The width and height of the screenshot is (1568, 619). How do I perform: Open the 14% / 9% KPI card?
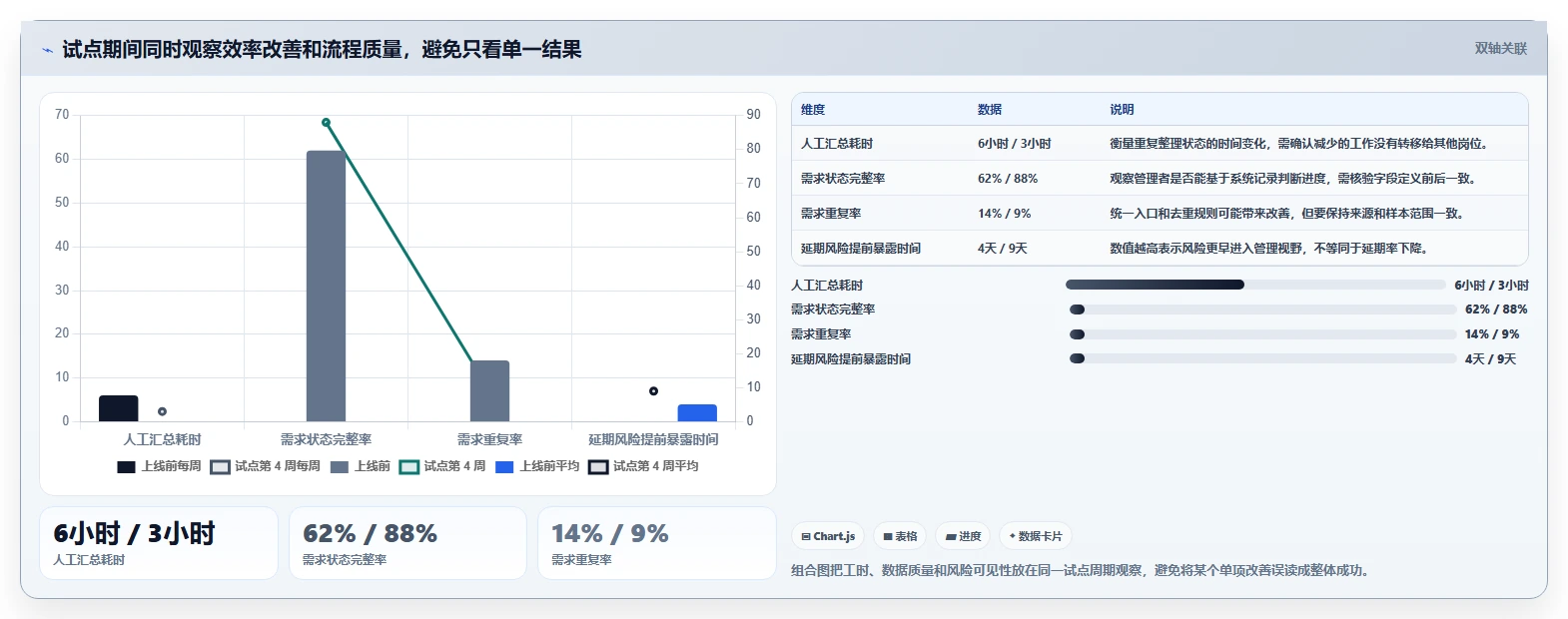point(657,543)
